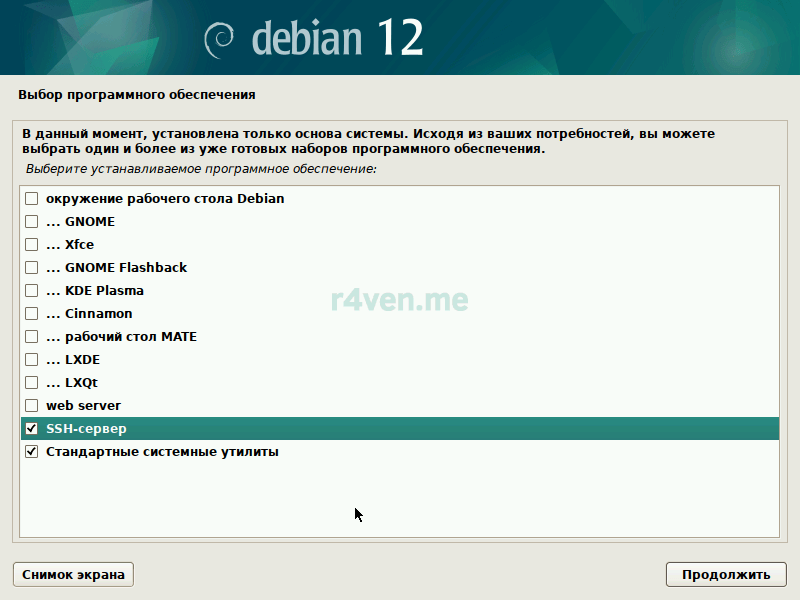Select the 'Стандартные системные утилиты' row text

162,452
